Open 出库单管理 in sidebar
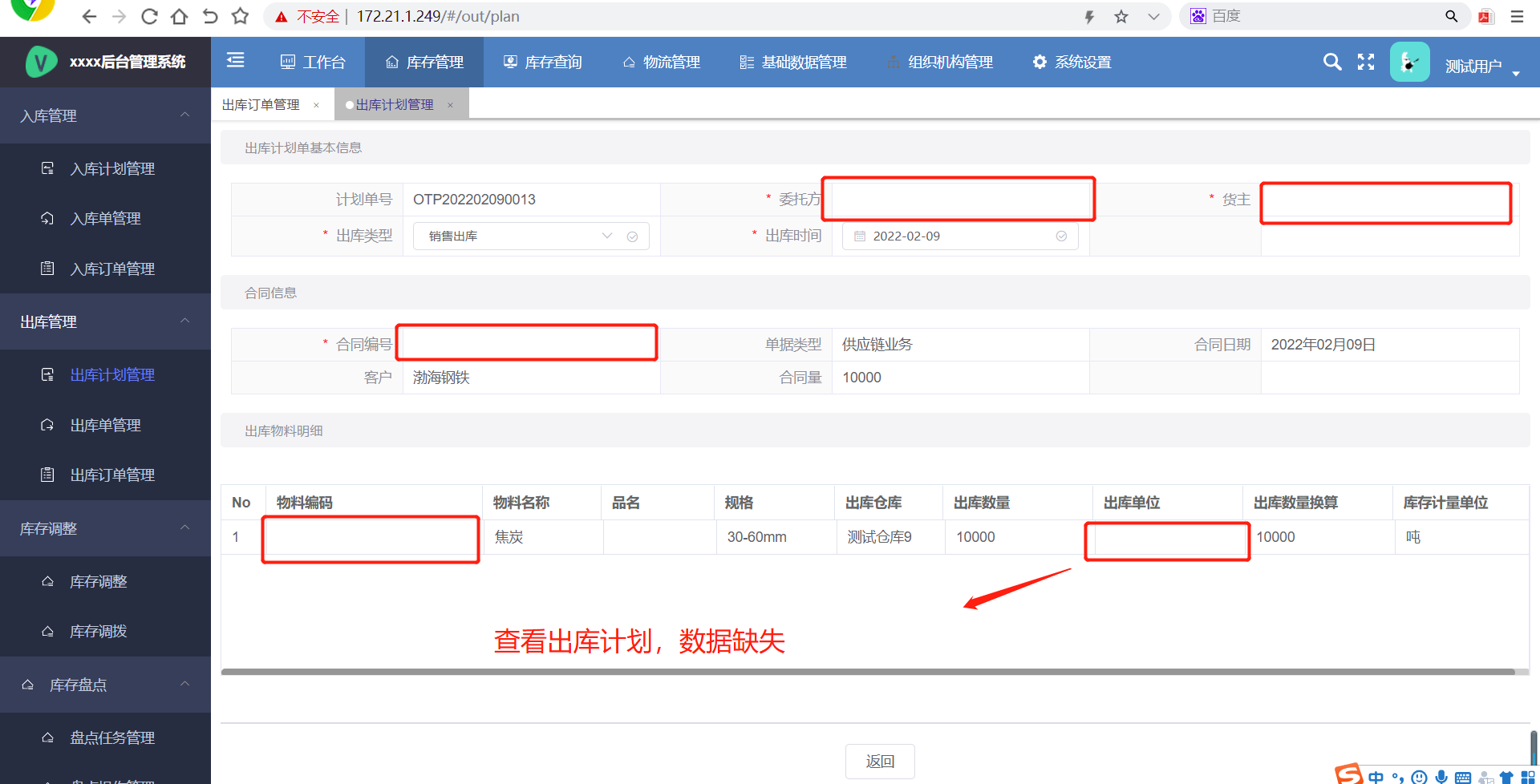Image resolution: width=1540 pixels, height=784 pixels. pyautogui.click(x=105, y=425)
